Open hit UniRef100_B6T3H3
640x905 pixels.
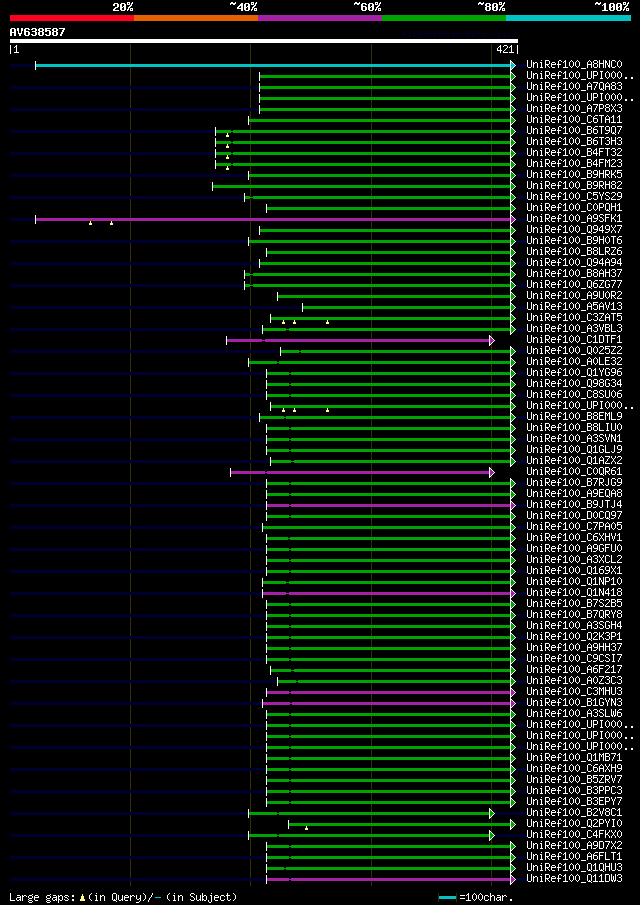pyautogui.click(x=574, y=141)
